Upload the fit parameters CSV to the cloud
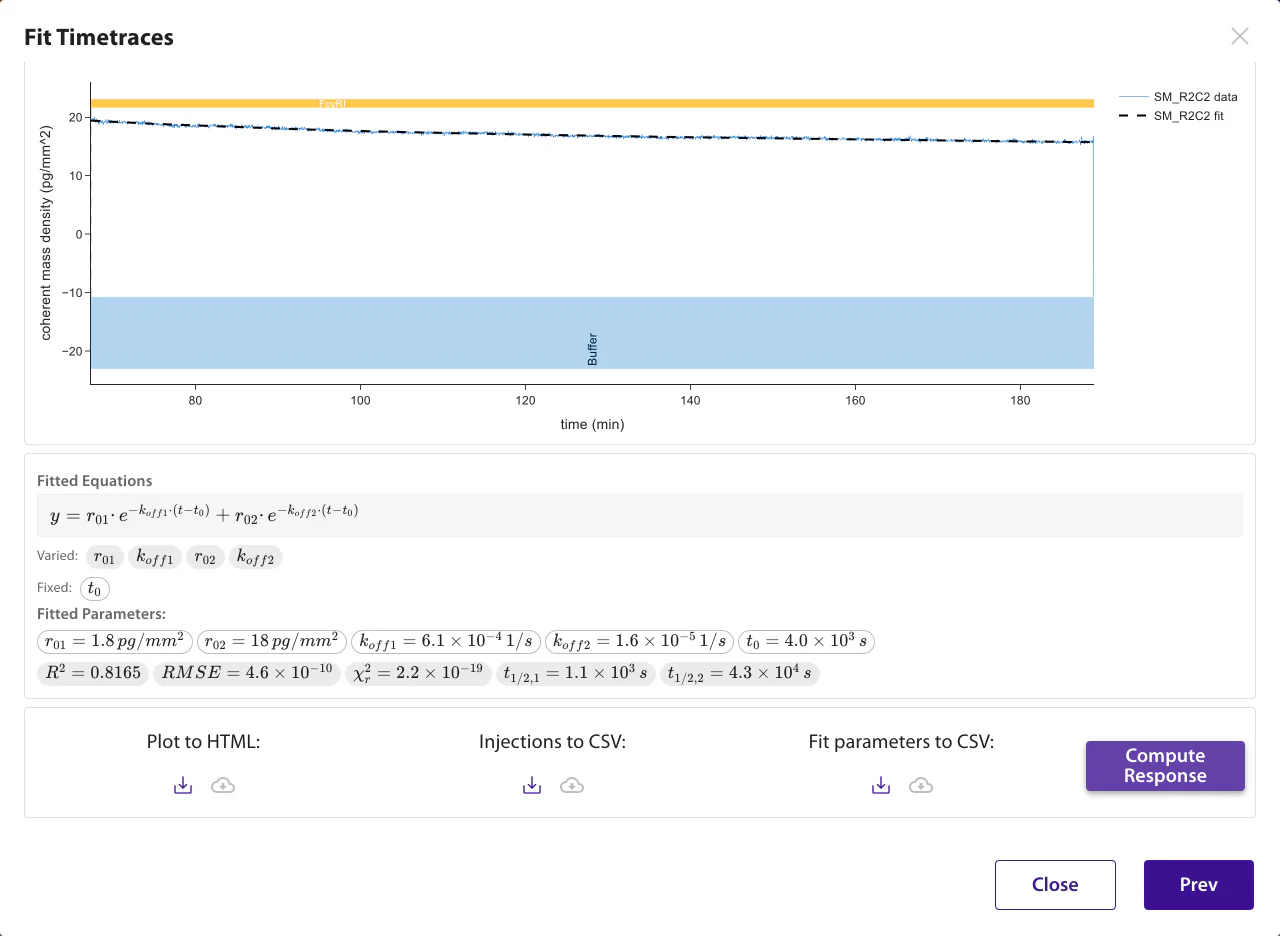Screen dimensions: 1280x936 tap(921, 786)
